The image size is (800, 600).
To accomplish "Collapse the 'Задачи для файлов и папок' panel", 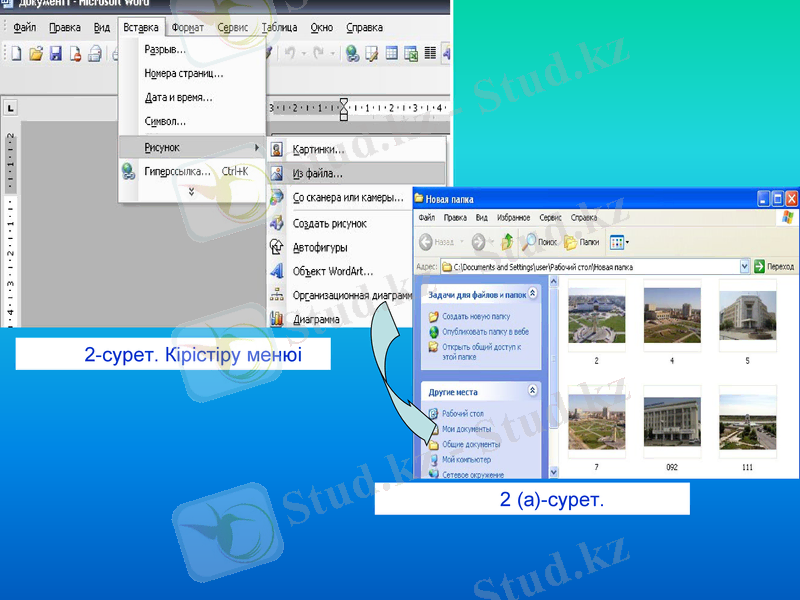I will coord(533,295).
